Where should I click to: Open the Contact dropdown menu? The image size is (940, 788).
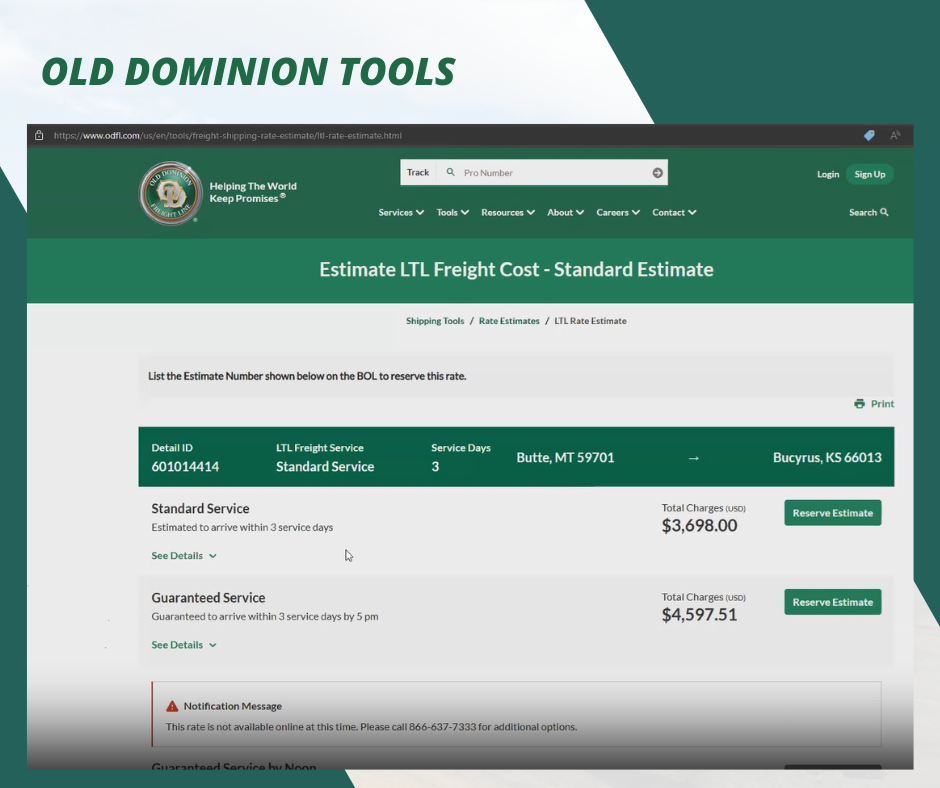[x=674, y=212]
